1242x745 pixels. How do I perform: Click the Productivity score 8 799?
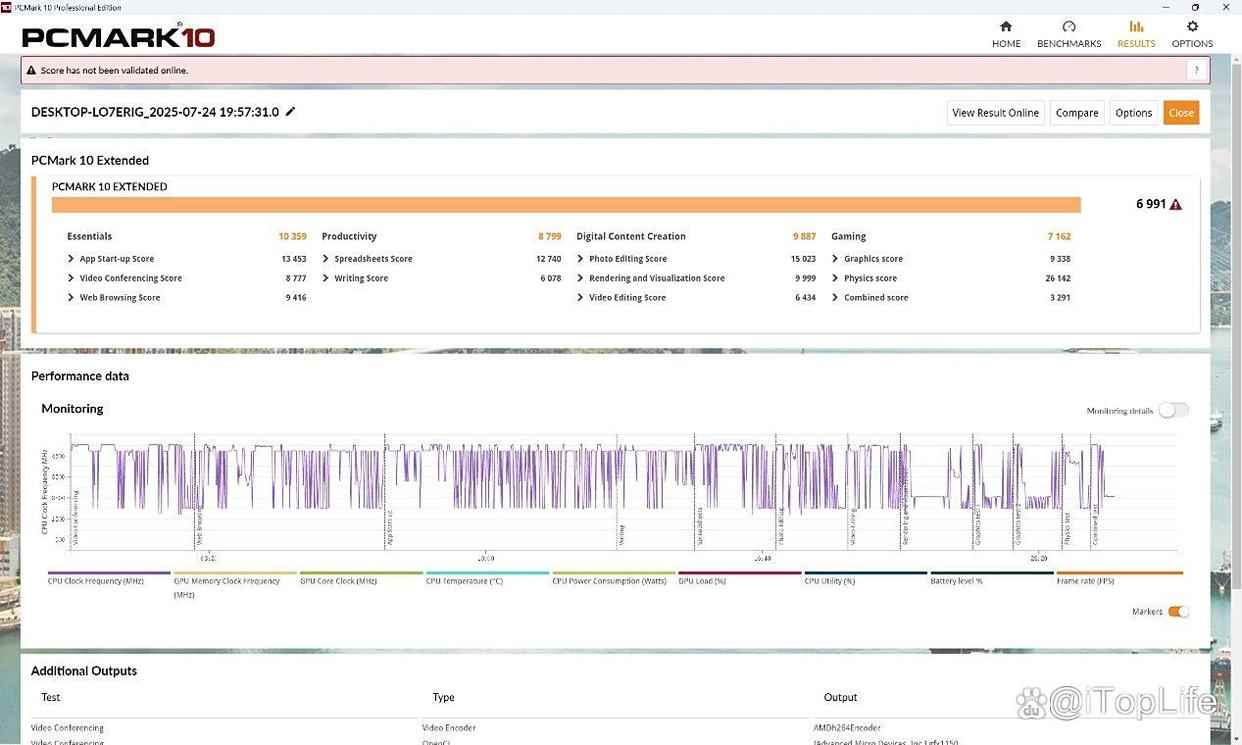click(550, 237)
